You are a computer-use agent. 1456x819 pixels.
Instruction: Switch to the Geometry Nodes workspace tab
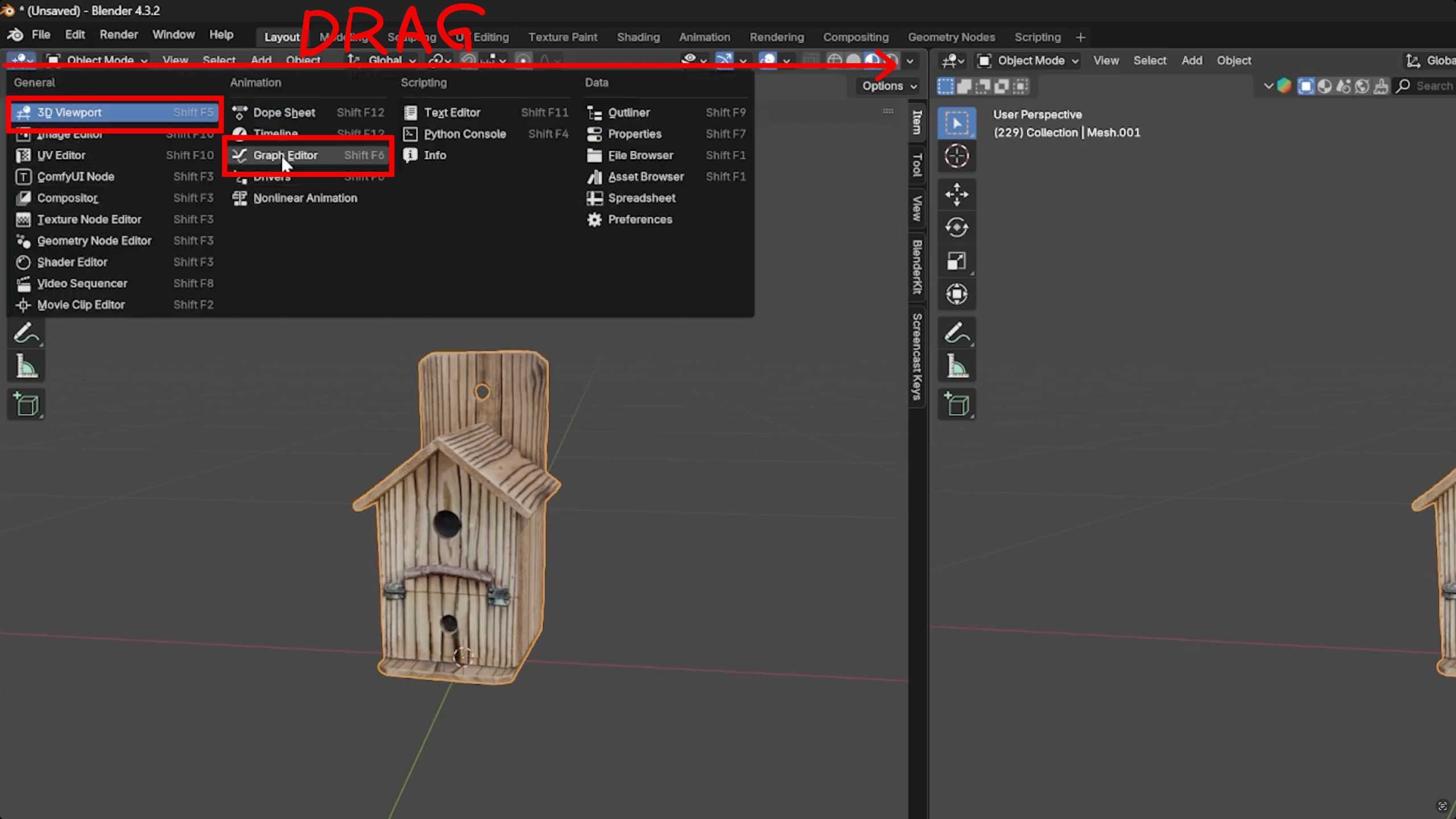pos(952,37)
